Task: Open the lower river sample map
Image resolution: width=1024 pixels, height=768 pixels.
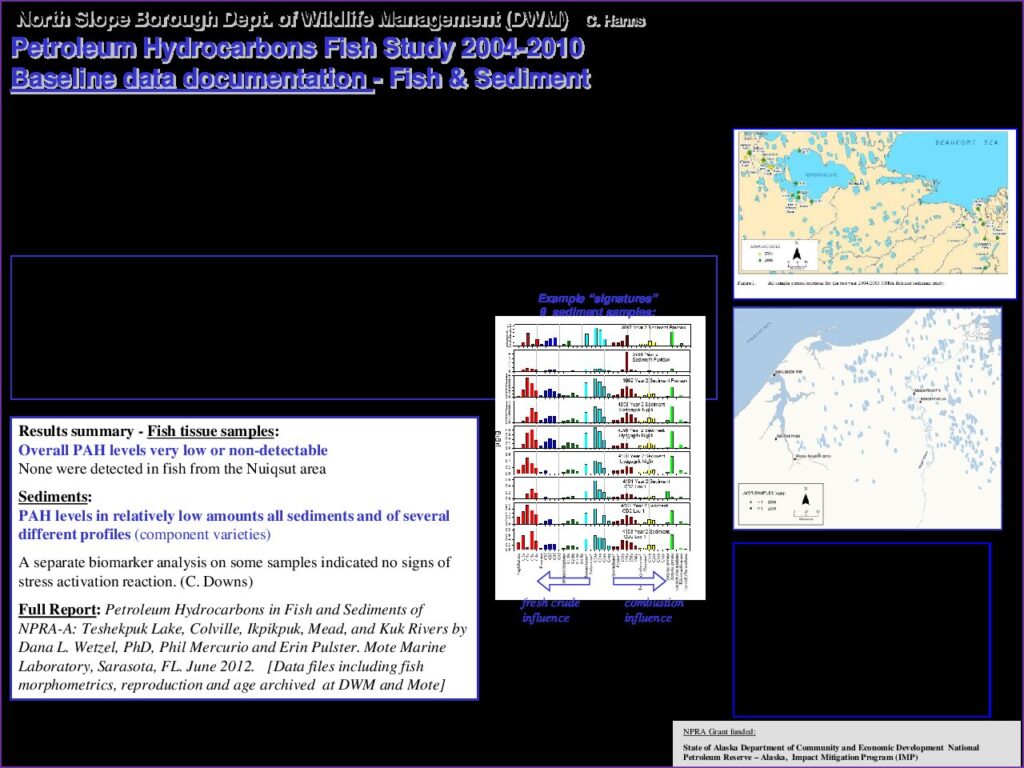Action: point(867,418)
